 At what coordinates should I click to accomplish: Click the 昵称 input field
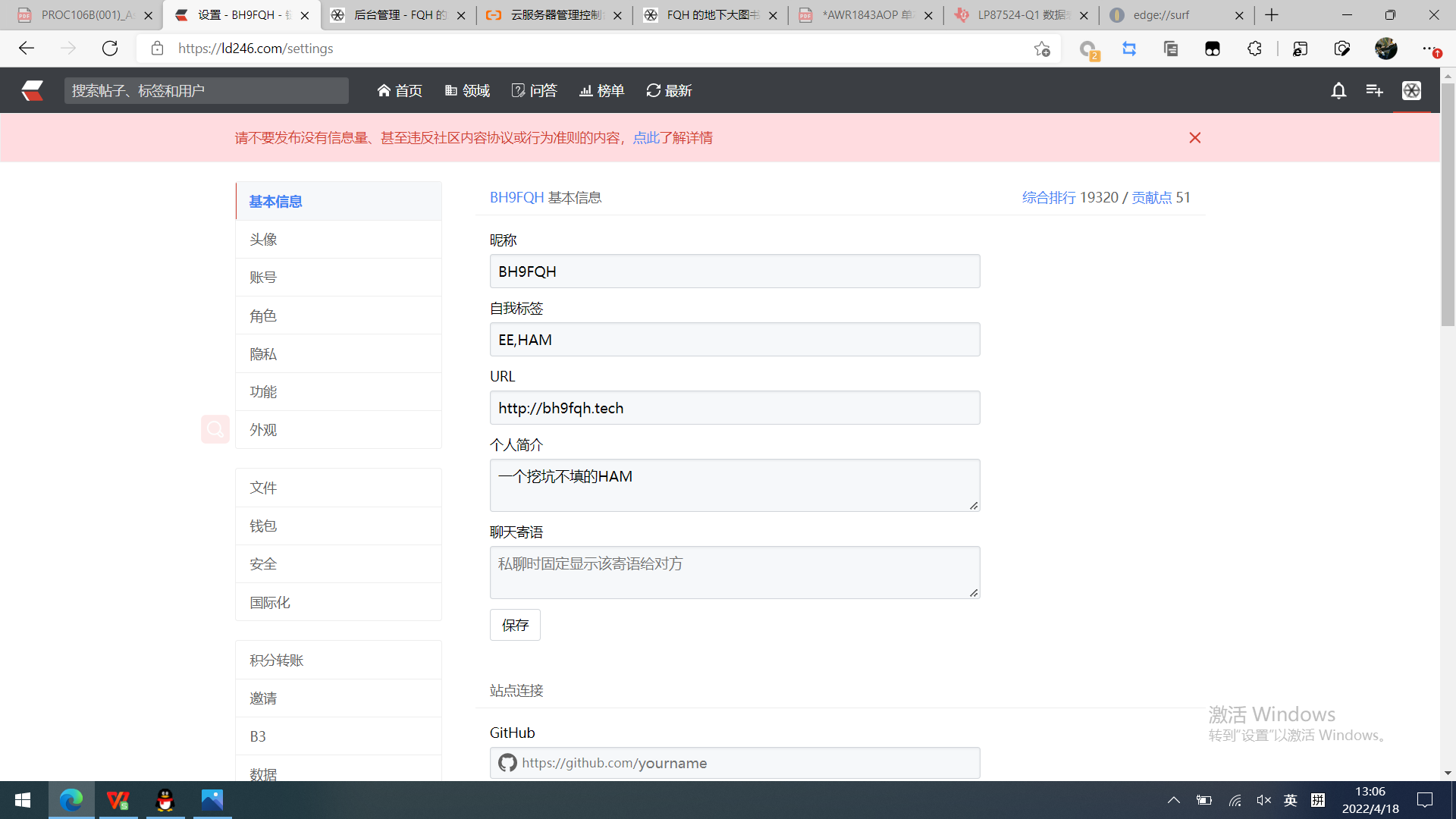tap(734, 271)
